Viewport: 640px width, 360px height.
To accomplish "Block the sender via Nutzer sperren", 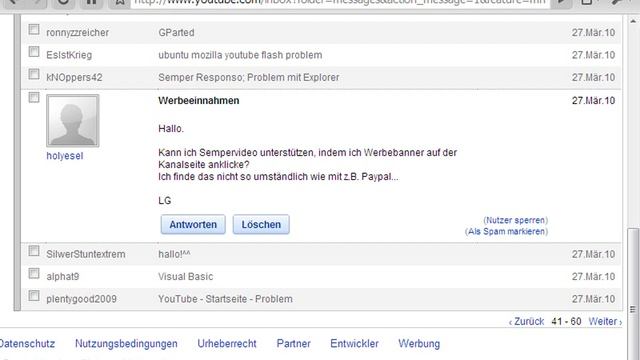I will coord(516,220).
